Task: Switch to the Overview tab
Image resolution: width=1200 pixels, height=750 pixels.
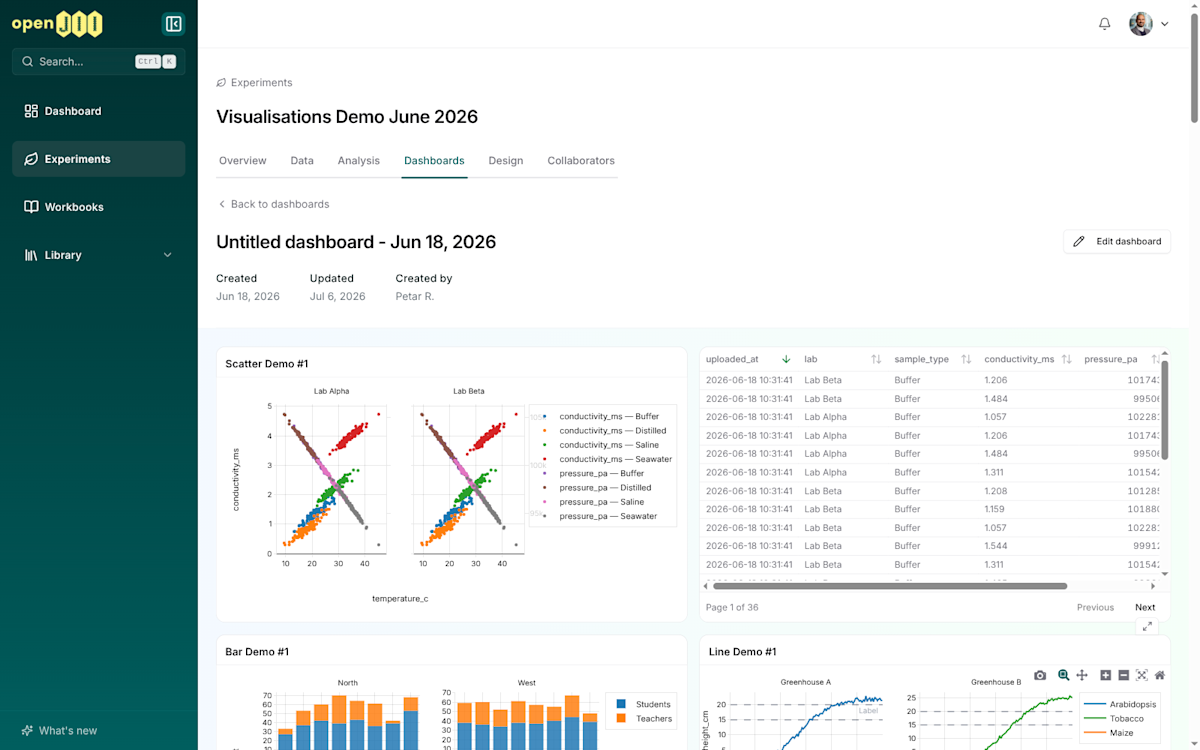Action: 243,161
